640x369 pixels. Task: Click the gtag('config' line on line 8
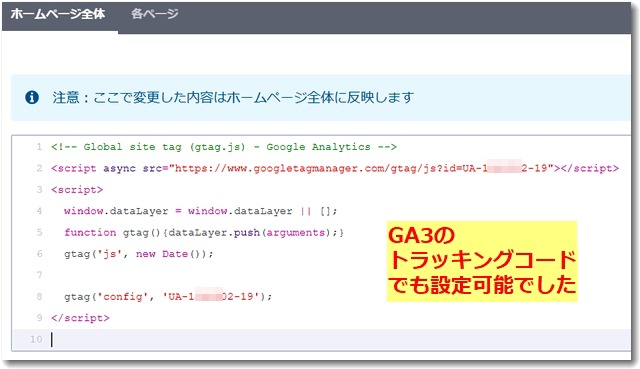click(x=168, y=296)
